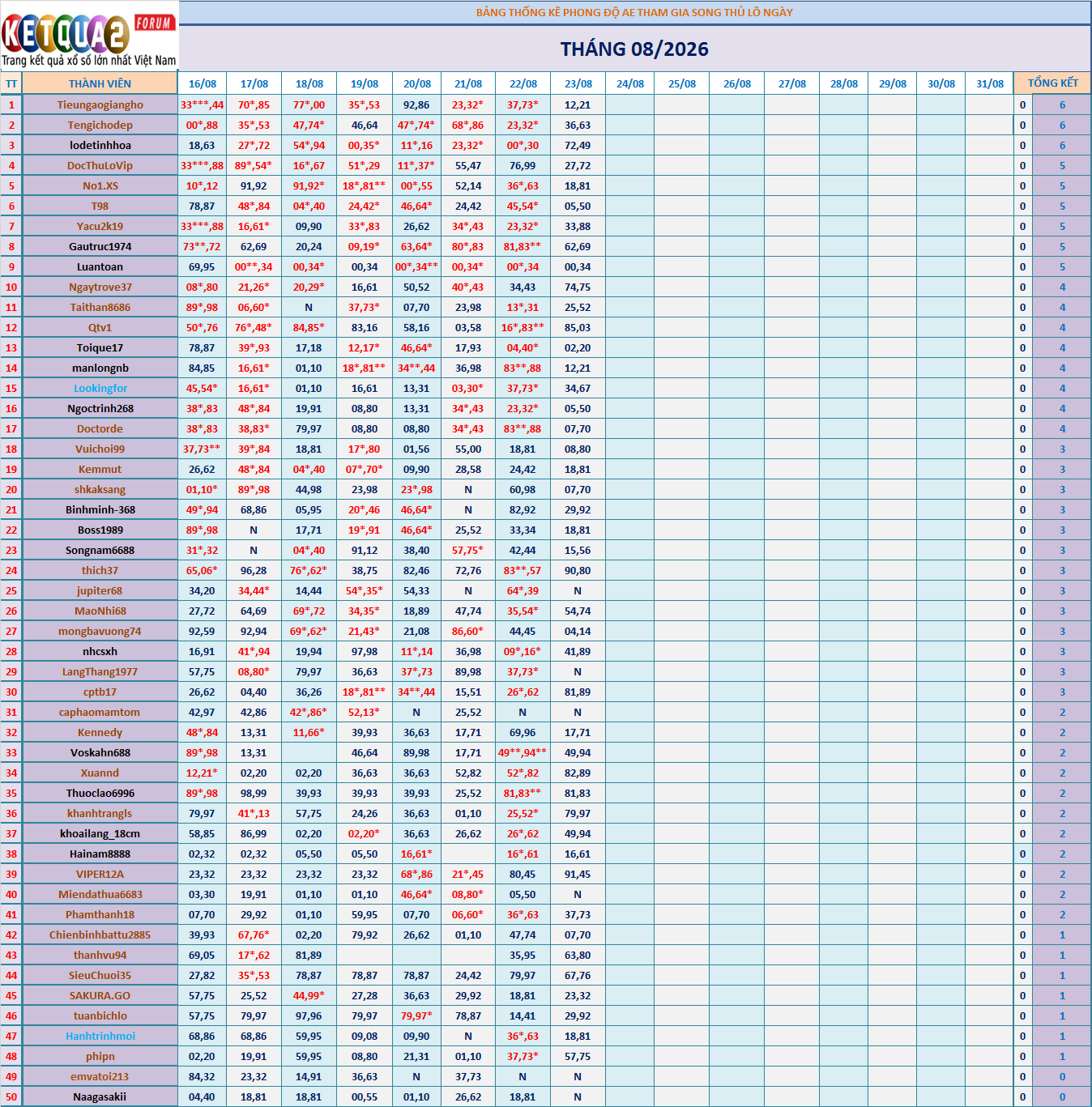Open member Tengichodep

click(x=100, y=125)
